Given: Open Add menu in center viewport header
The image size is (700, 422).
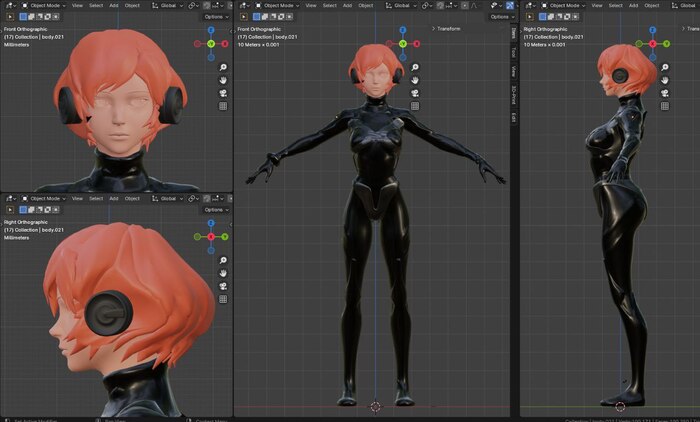Looking at the screenshot, I should pyautogui.click(x=347, y=5).
